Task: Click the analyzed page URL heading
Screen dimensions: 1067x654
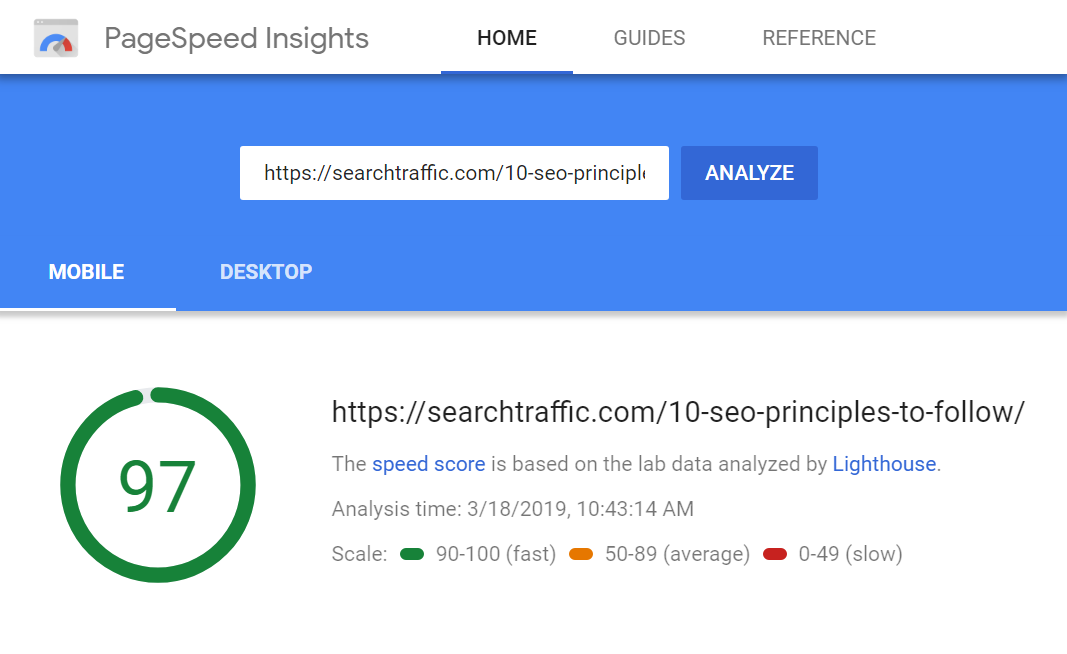Action: (678, 412)
